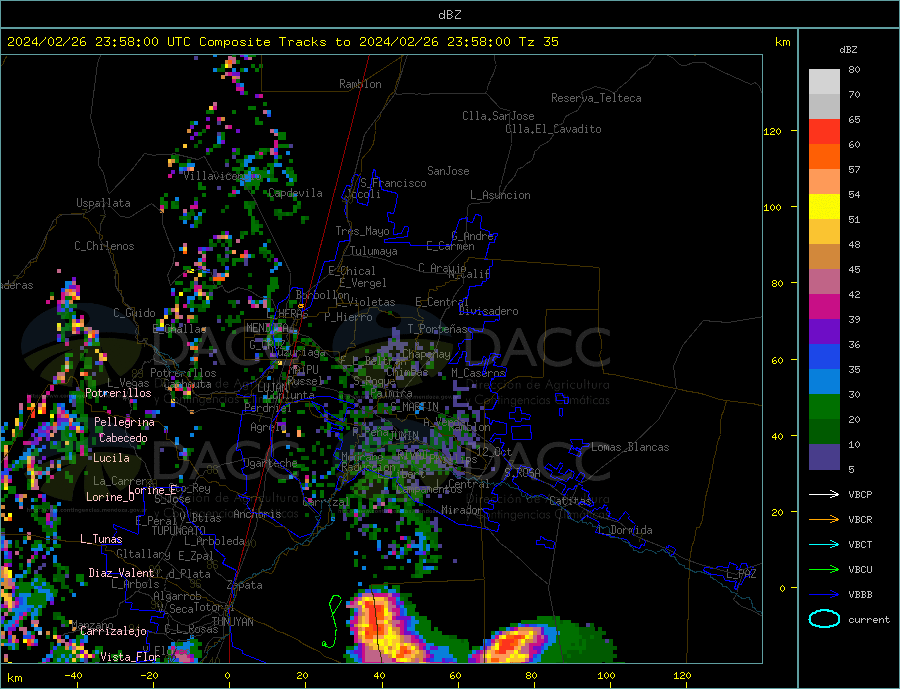The image size is (900, 689).
Task: Click the Potrerillos white map label
Action: (118, 393)
